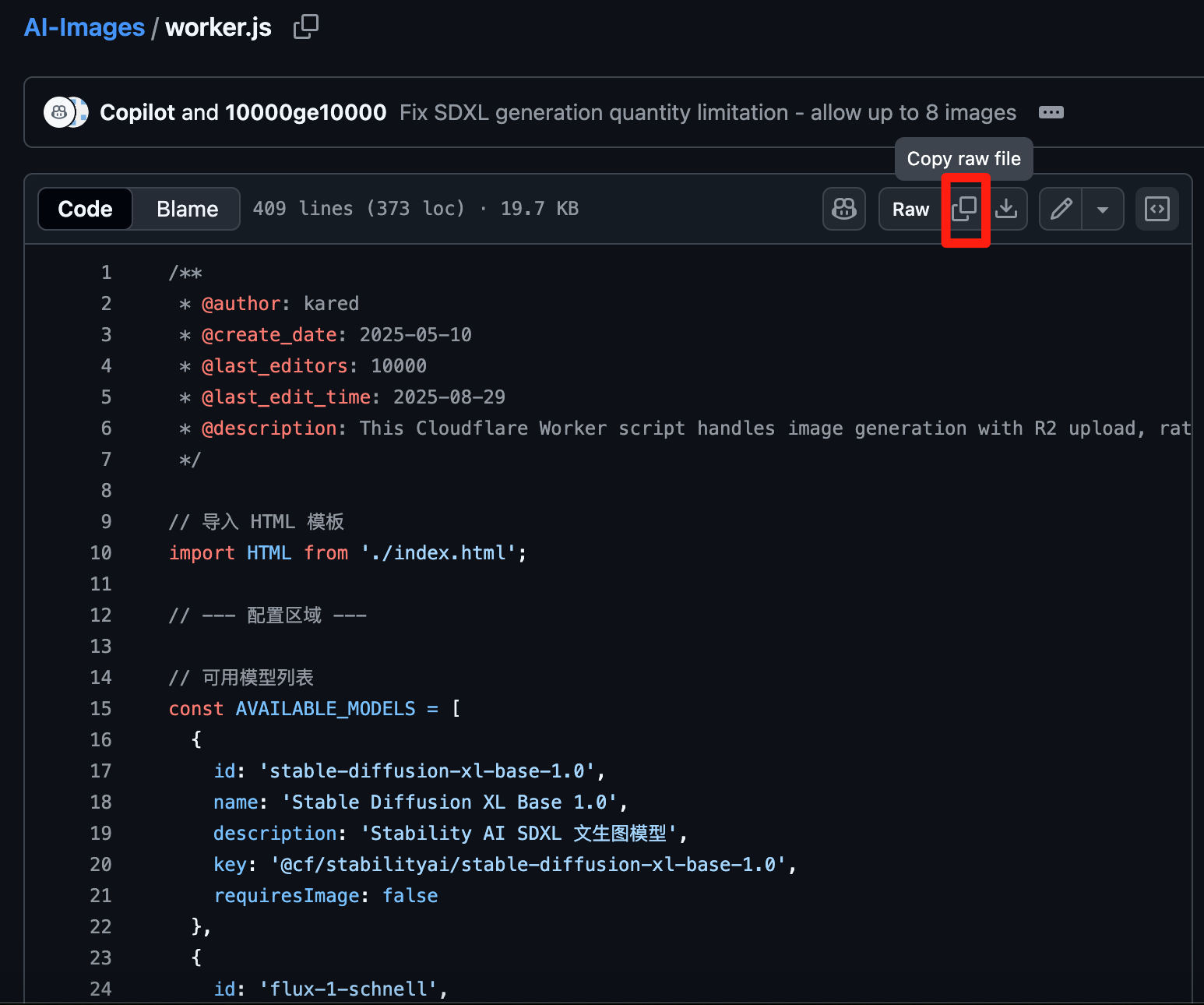Screen dimensions: 1204x1005
Task: Click 'flux-1-schnell' id string
Action: click(x=348, y=989)
